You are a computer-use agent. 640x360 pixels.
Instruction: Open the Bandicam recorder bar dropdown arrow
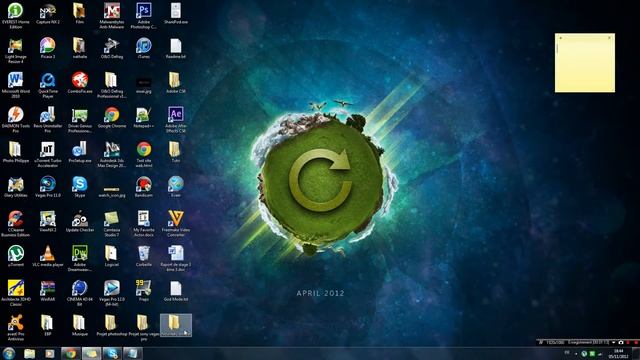pyautogui.click(x=613, y=342)
